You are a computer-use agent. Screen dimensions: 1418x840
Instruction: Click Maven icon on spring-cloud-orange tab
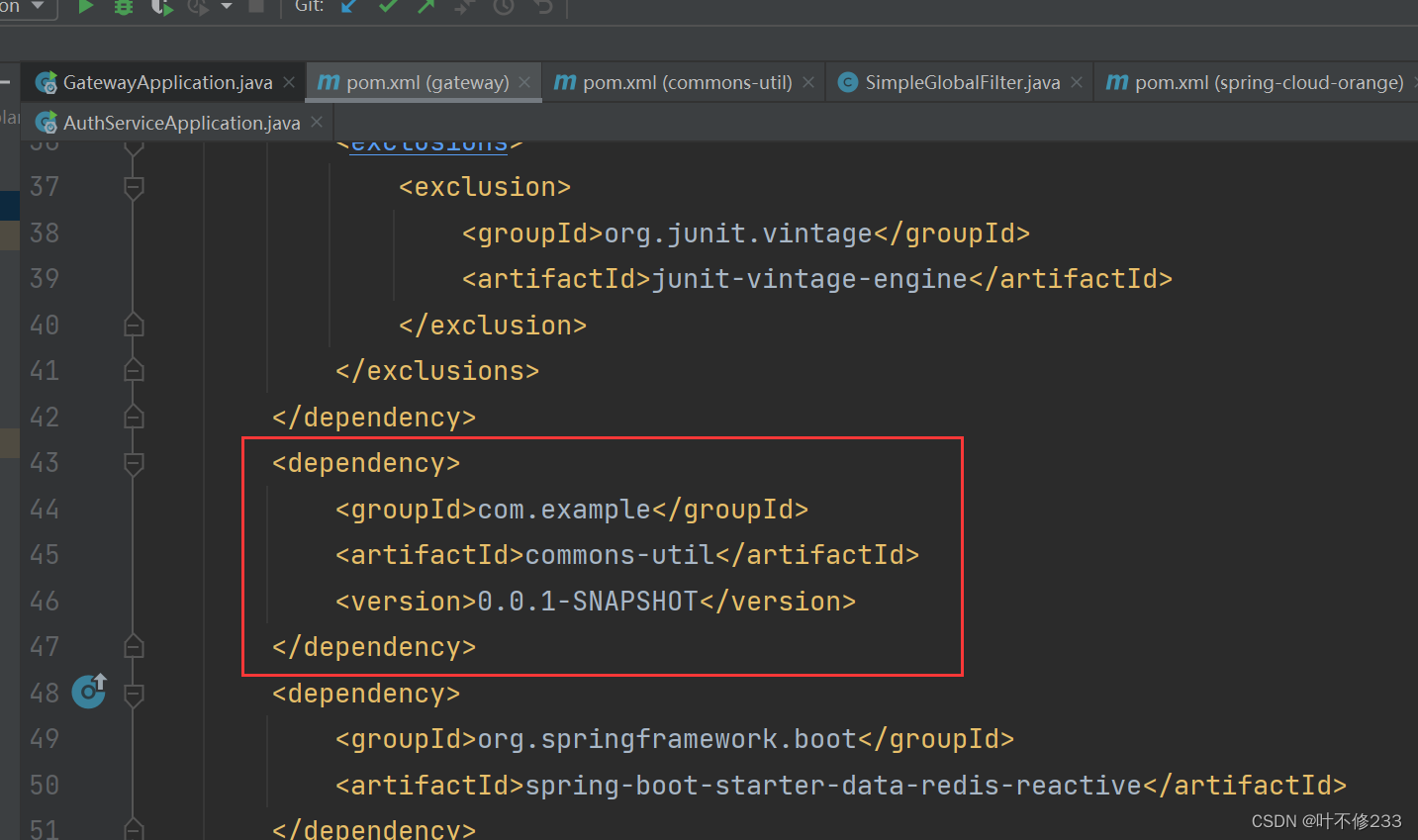click(x=1117, y=82)
